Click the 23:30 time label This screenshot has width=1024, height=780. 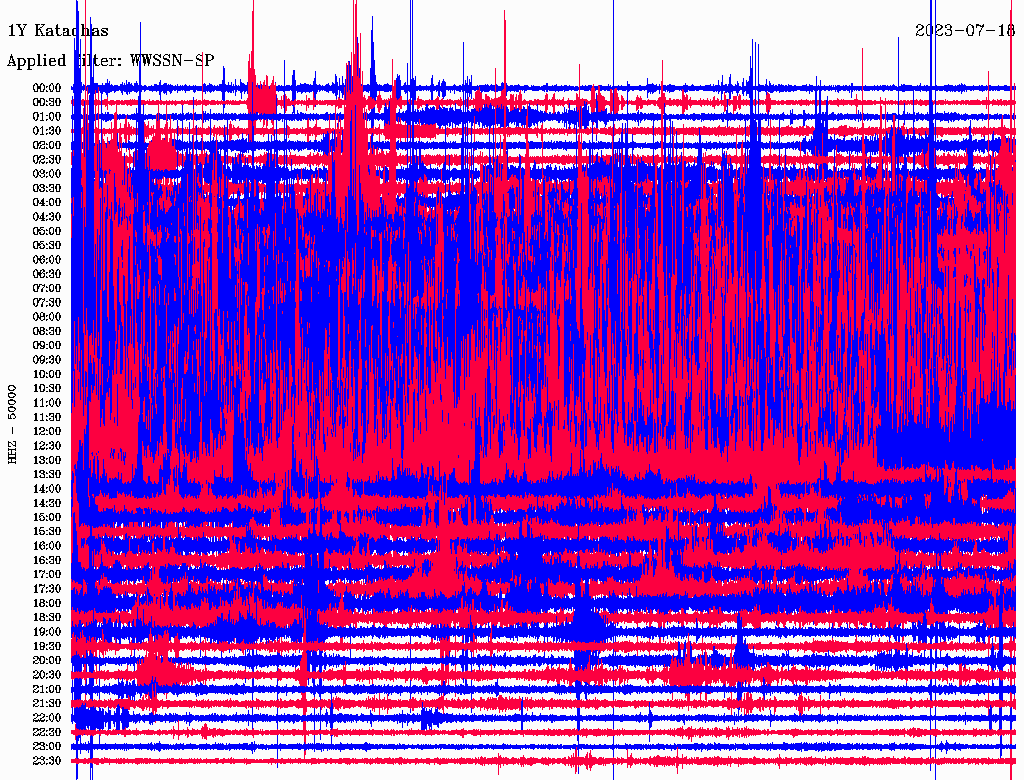pyautogui.click(x=47, y=761)
